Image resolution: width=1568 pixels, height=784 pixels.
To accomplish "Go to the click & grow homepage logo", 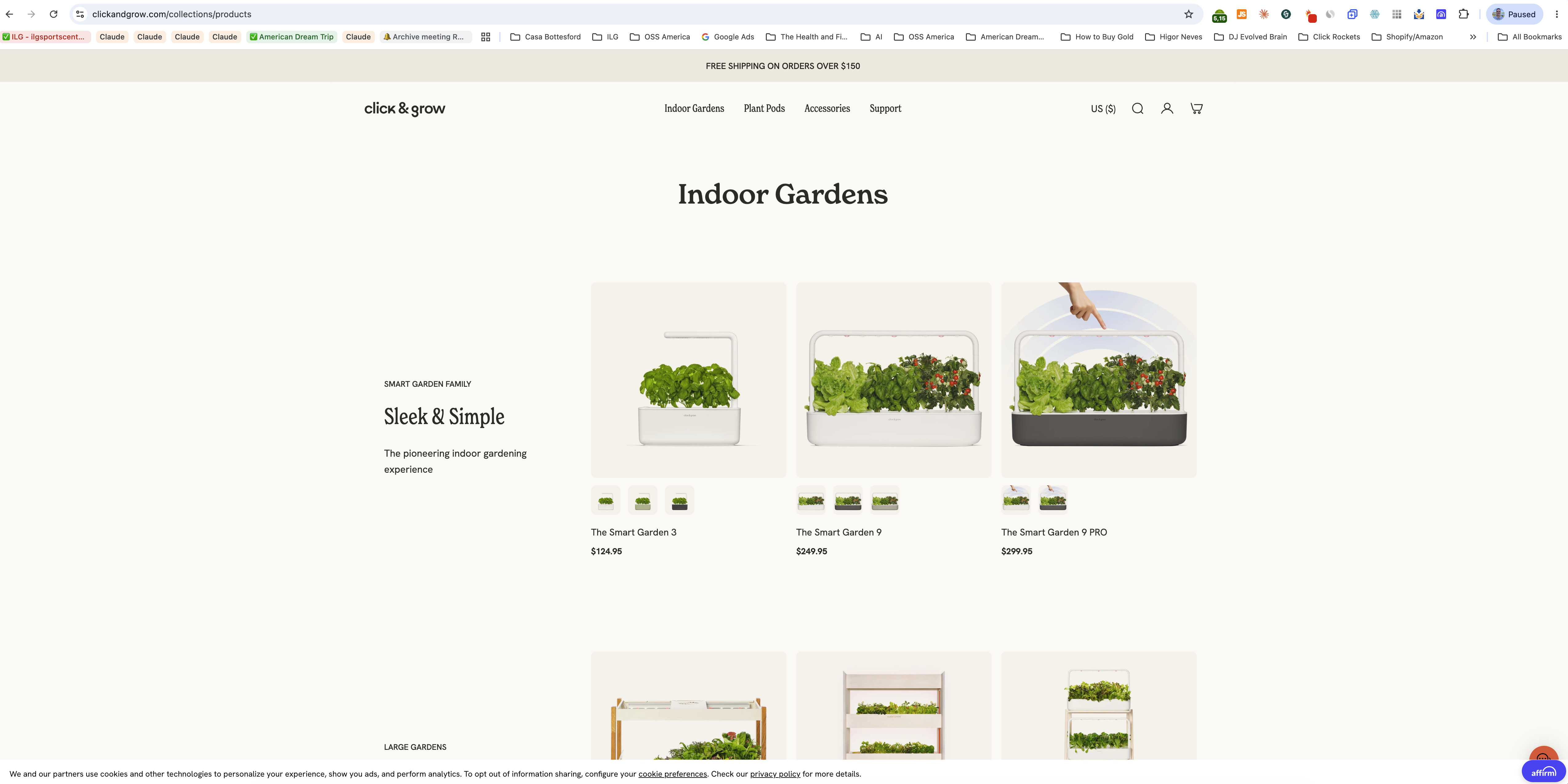I will pos(405,108).
